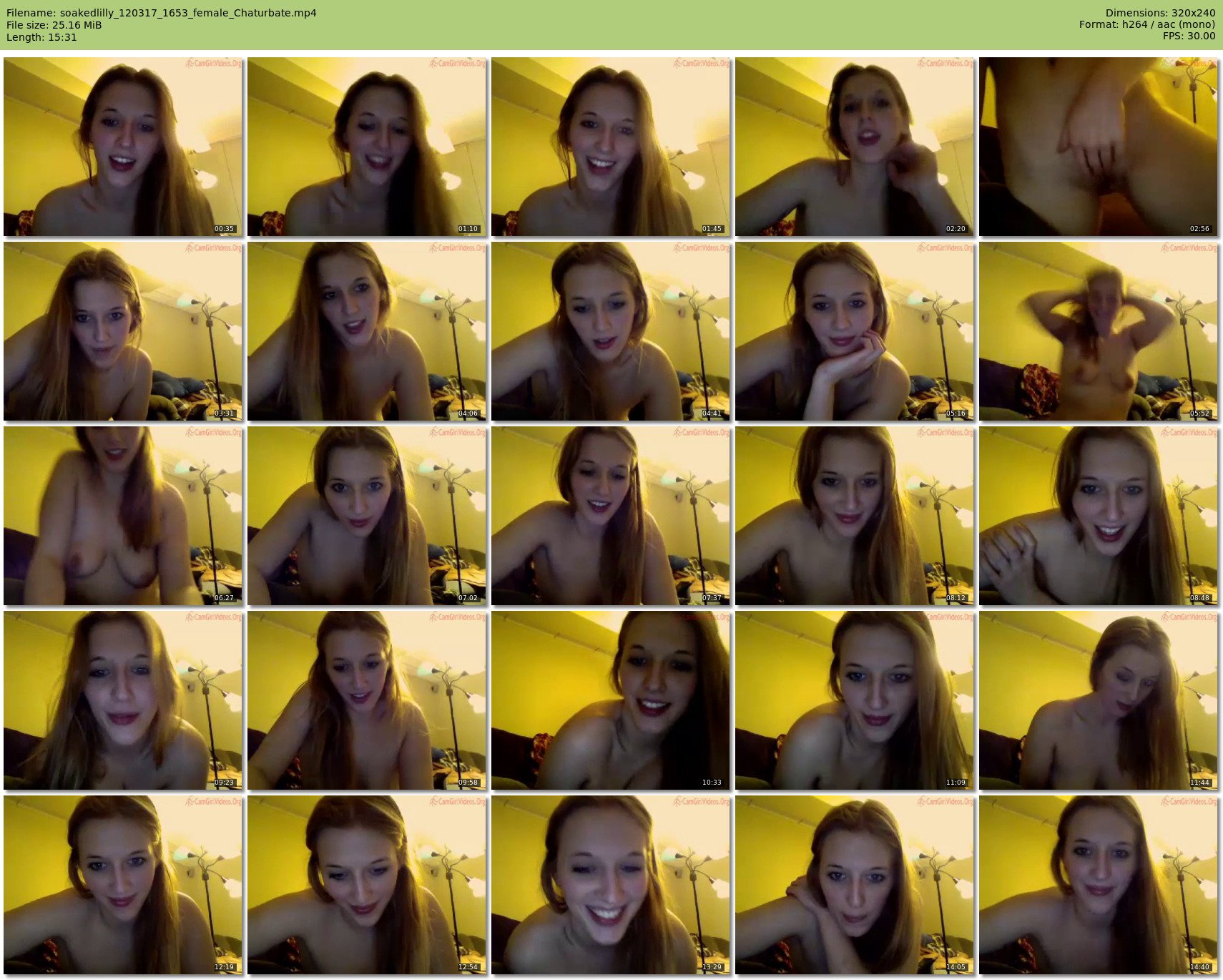Screen dimensions: 1223x980
Task: Open the thumbnail marked 07:02
Action: (367, 516)
